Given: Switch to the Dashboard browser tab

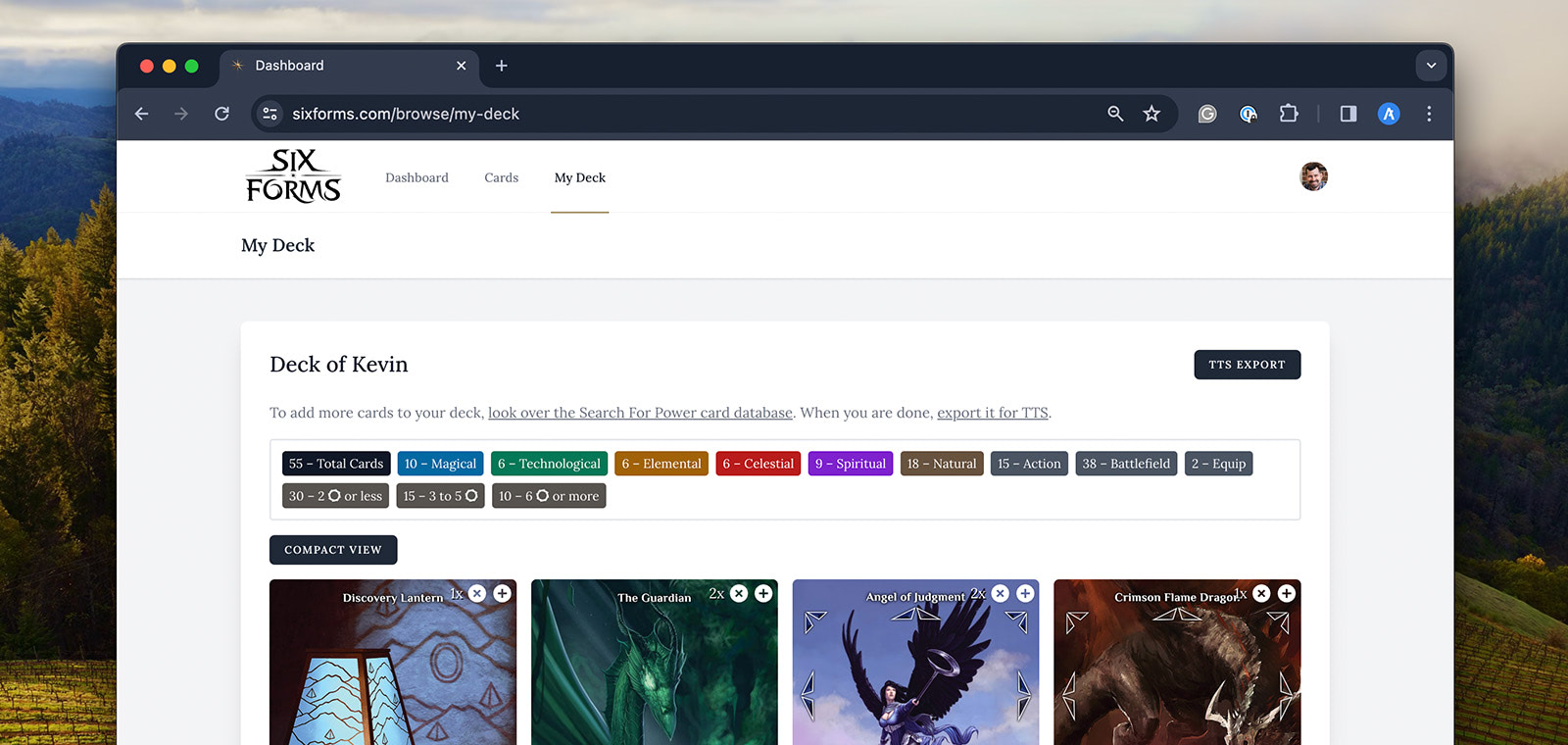Looking at the screenshot, I should pos(349,66).
